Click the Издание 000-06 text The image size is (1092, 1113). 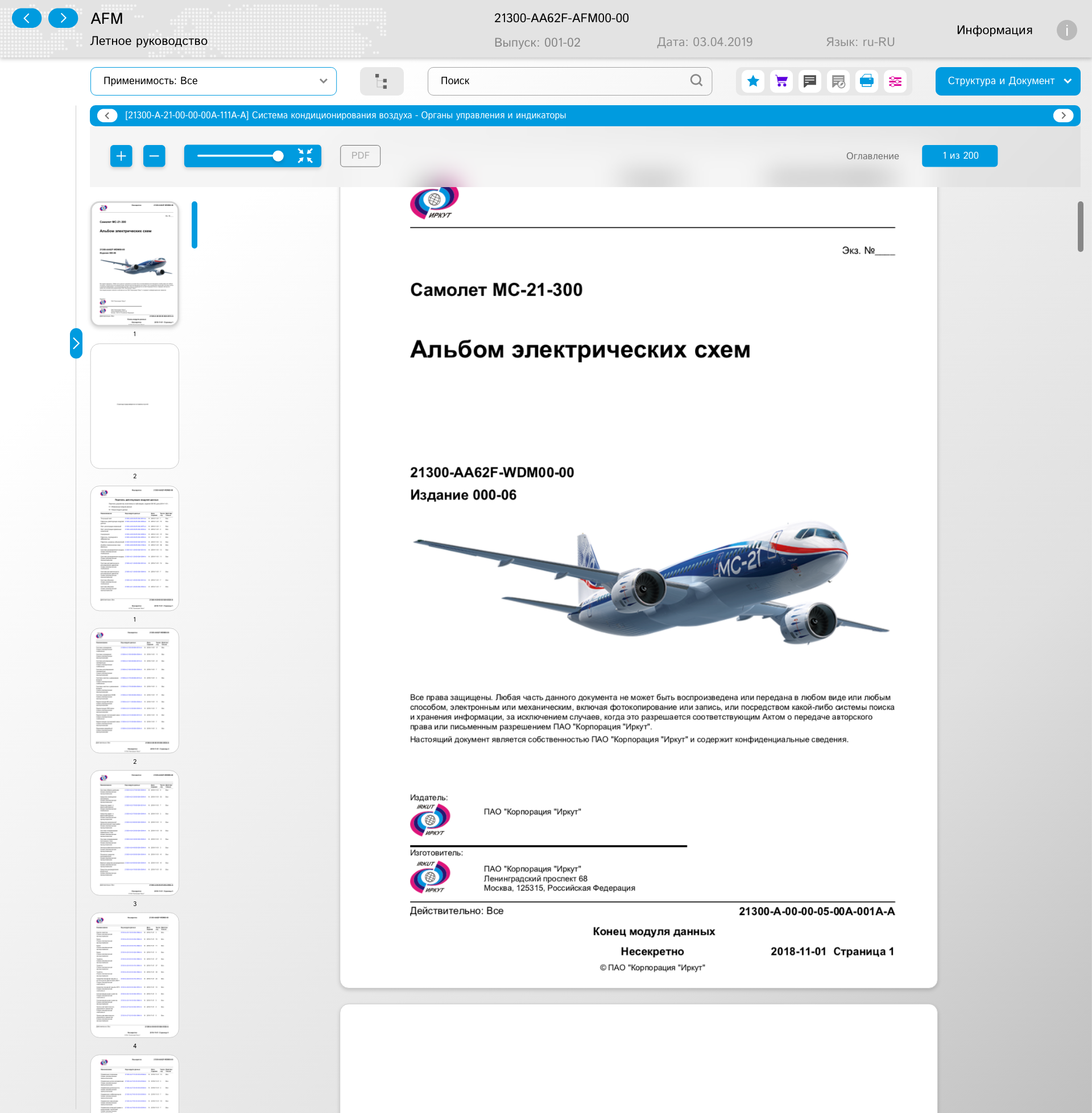(x=463, y=495)
